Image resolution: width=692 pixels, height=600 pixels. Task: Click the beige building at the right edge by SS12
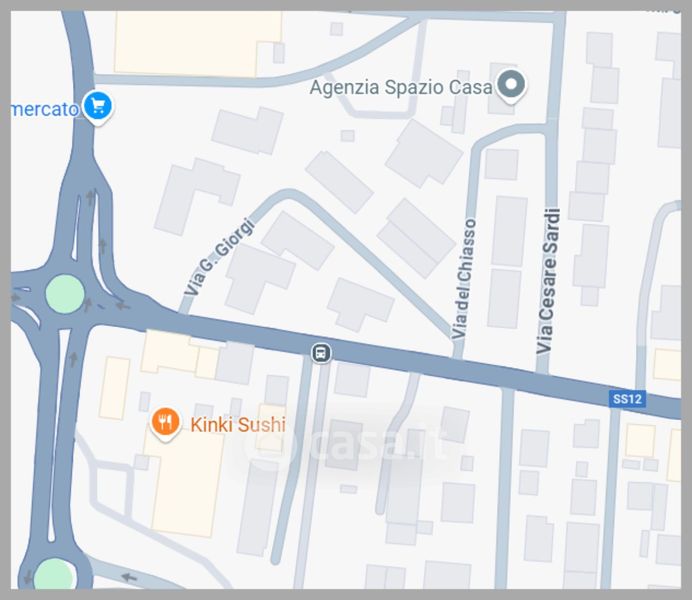click(x=667, y=364)
